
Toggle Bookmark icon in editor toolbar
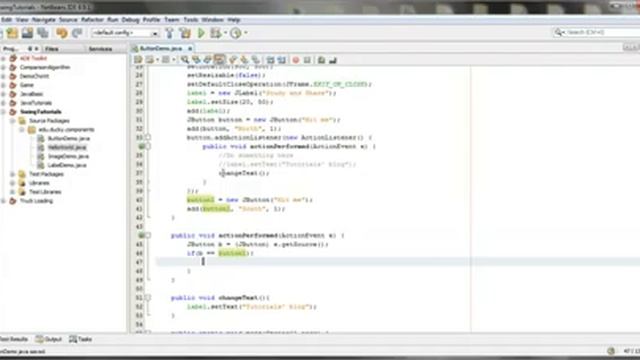(x=256, y=60)
